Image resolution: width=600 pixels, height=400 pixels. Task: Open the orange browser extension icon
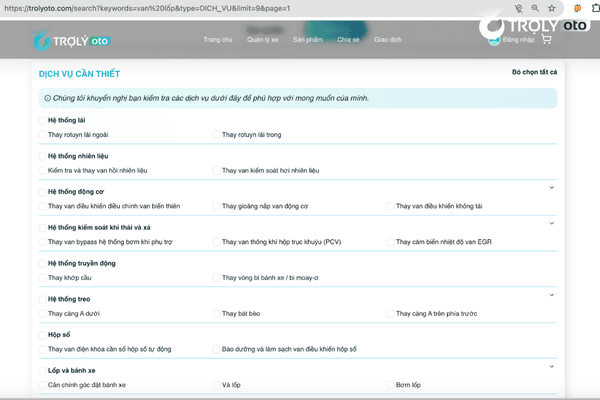pyautogui.click(x=577, y=8)
